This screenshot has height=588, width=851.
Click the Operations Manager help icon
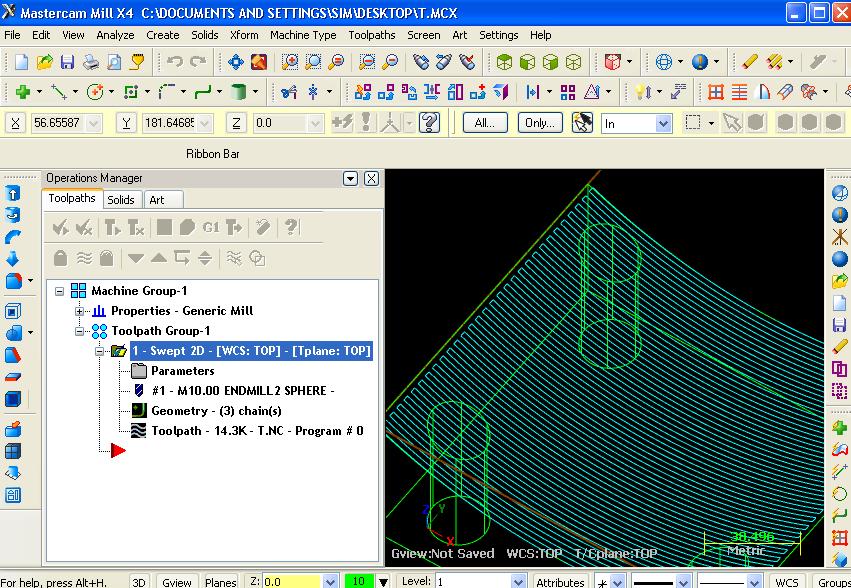click(291, 227)
